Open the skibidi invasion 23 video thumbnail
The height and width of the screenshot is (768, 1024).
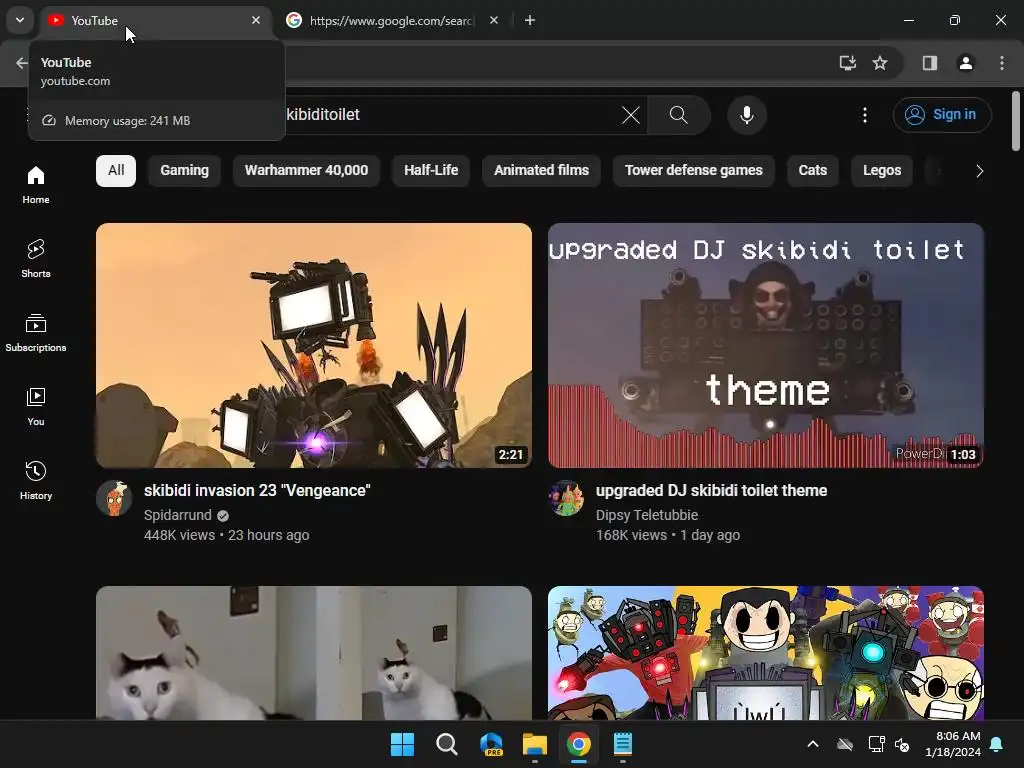[313, 345]
